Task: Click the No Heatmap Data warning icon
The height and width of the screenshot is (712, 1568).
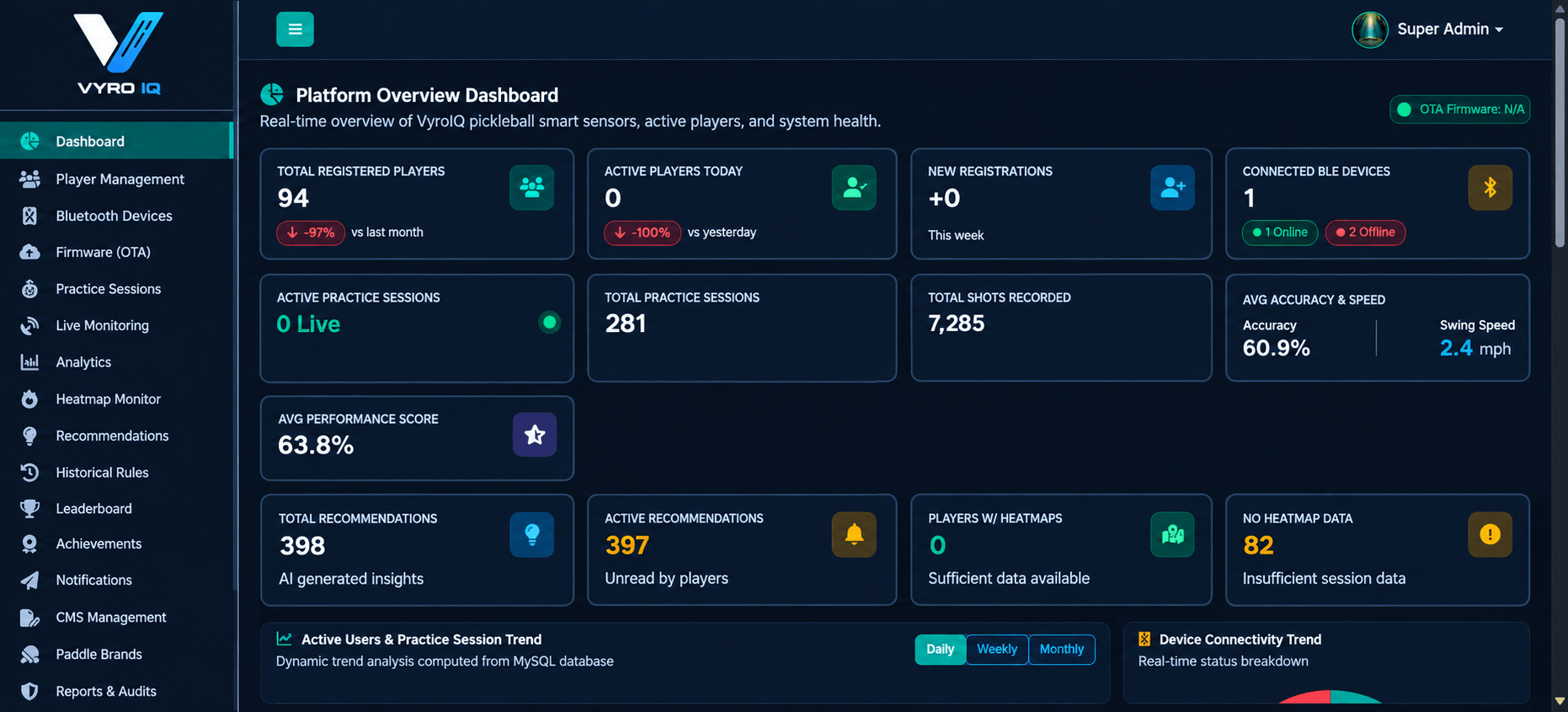Action: coord(1490,534)
